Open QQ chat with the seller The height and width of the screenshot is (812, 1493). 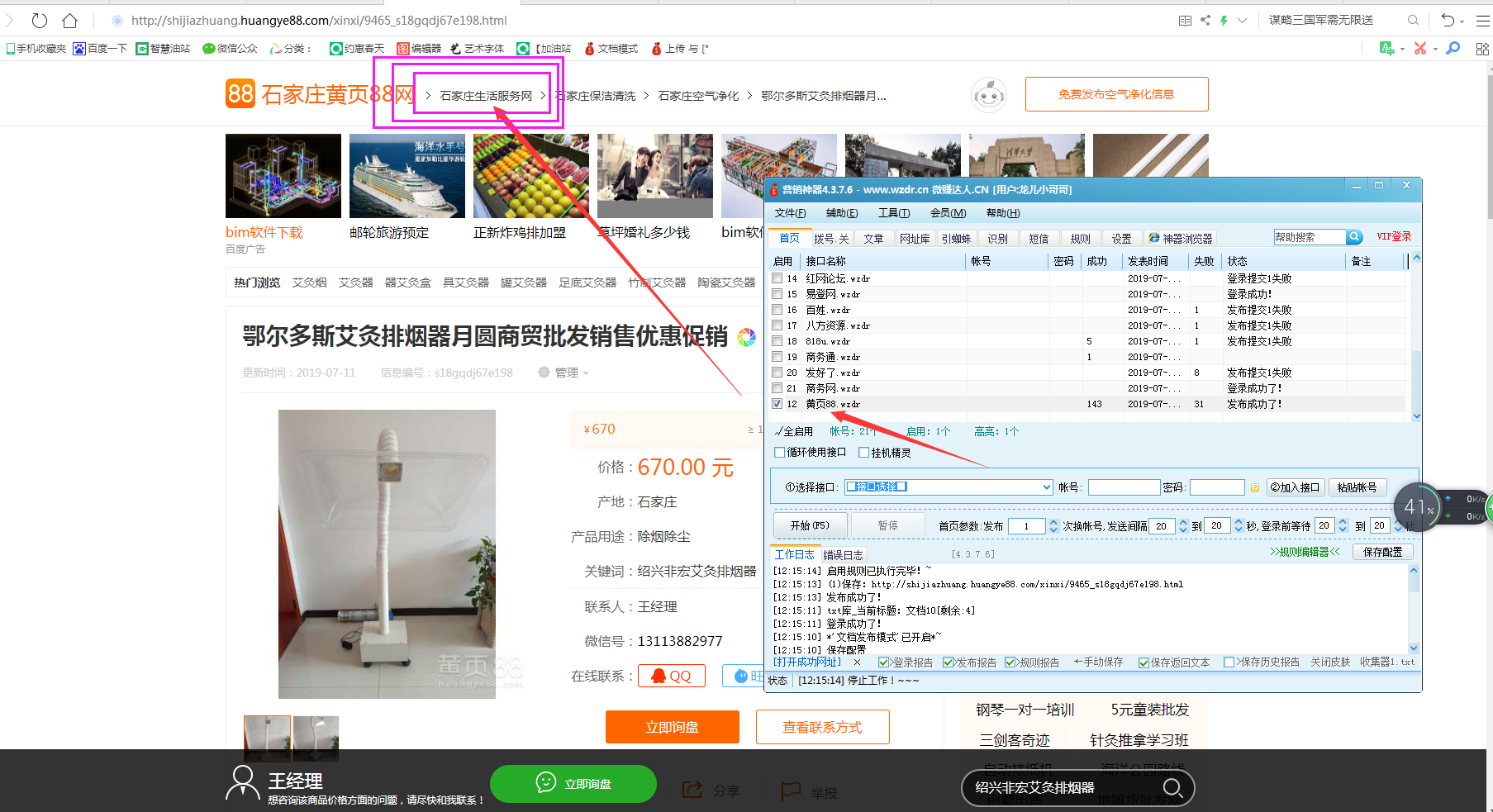coord(671,675)
